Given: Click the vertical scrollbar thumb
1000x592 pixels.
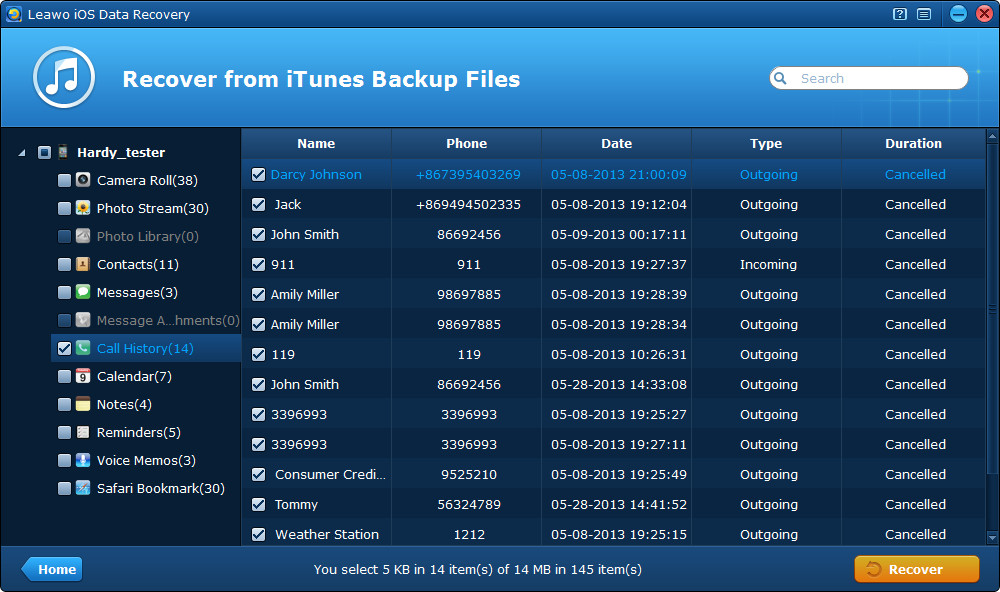Looking at the screenshot, I should tap(992, 309).
